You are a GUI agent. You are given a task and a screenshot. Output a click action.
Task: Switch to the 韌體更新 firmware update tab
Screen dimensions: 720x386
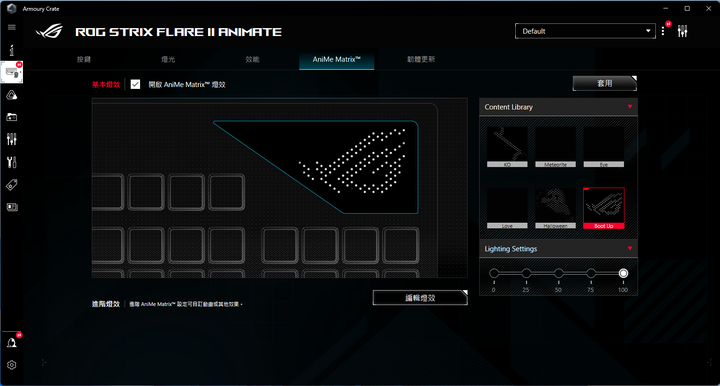[x=421, y=59]
